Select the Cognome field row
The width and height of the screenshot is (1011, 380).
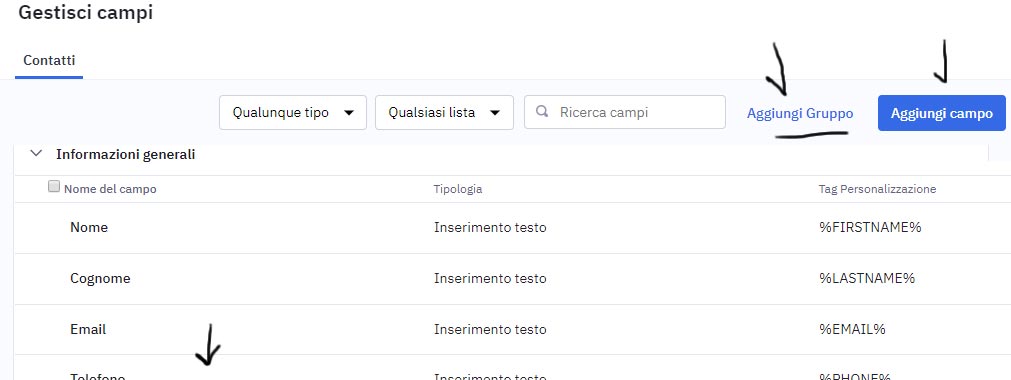pyautogui.click(x=513, y=279)
